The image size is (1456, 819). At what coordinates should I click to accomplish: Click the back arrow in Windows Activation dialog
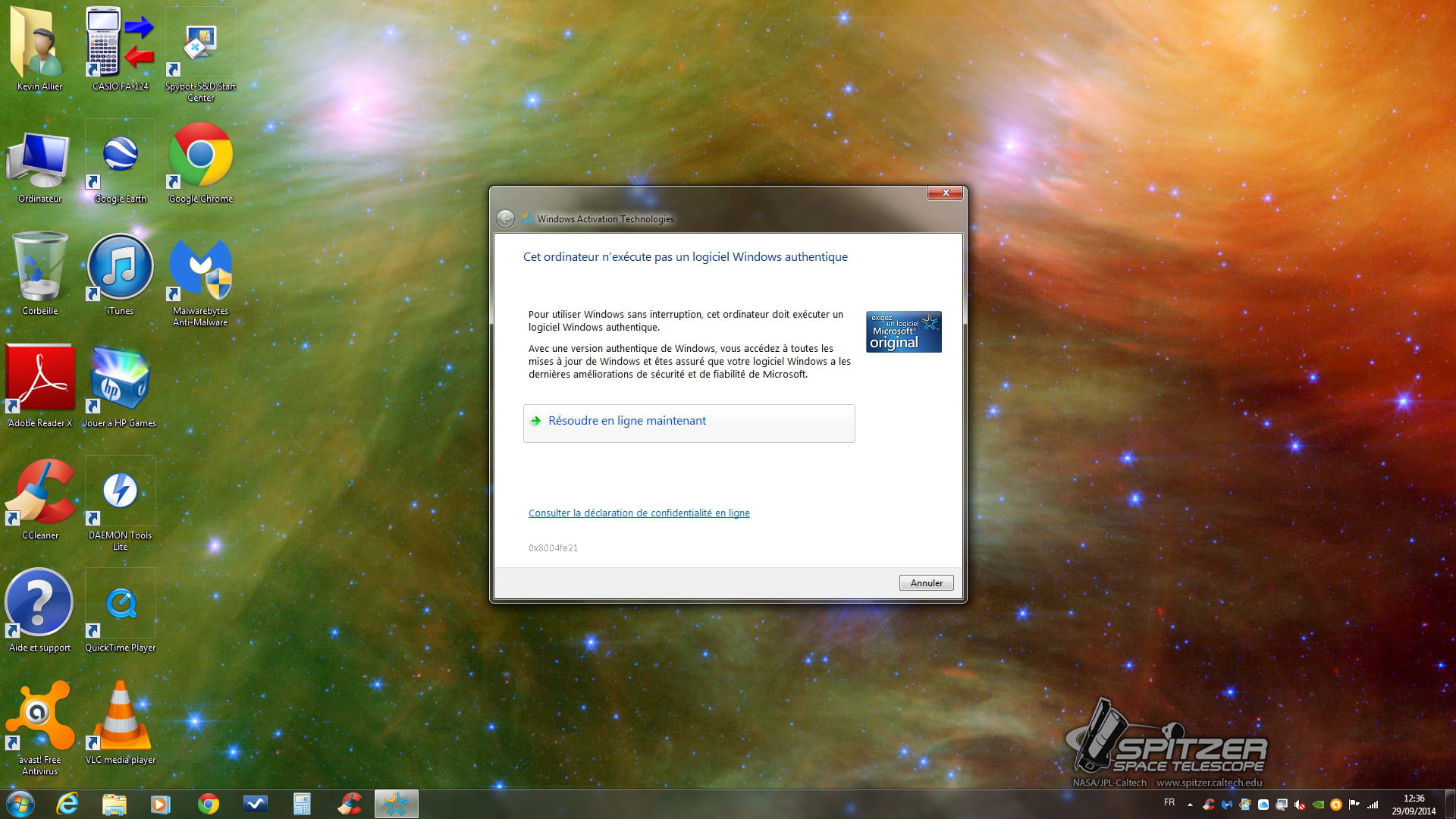[x=505, y=219]
